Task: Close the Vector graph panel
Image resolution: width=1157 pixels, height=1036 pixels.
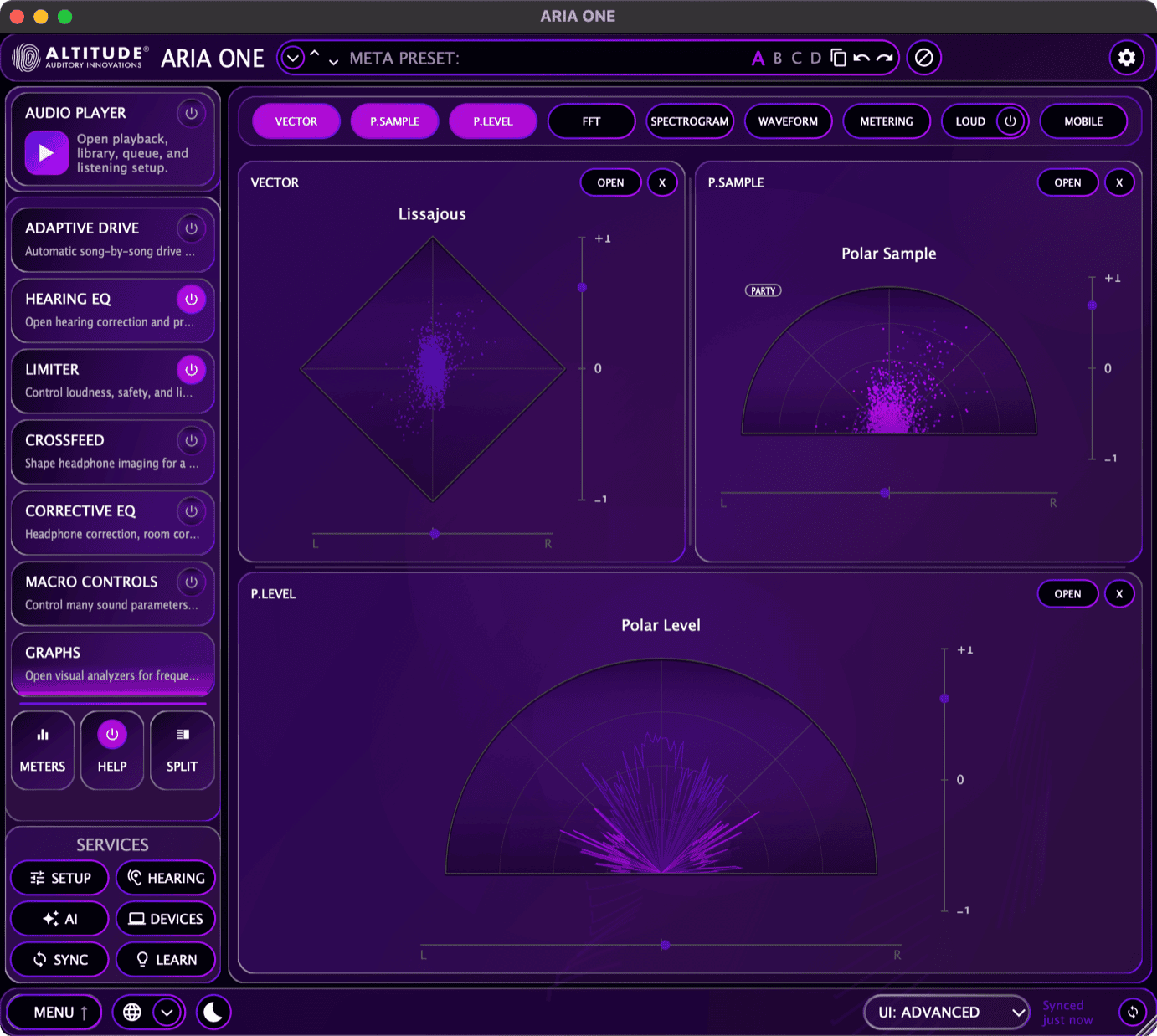Action: 662,182
